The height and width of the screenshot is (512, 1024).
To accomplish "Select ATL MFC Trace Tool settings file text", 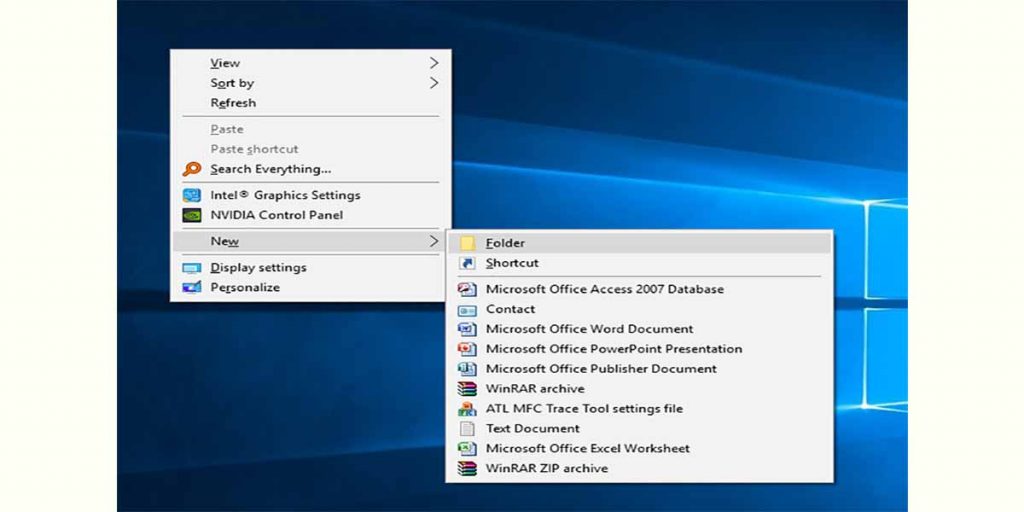I will (584, 409).
